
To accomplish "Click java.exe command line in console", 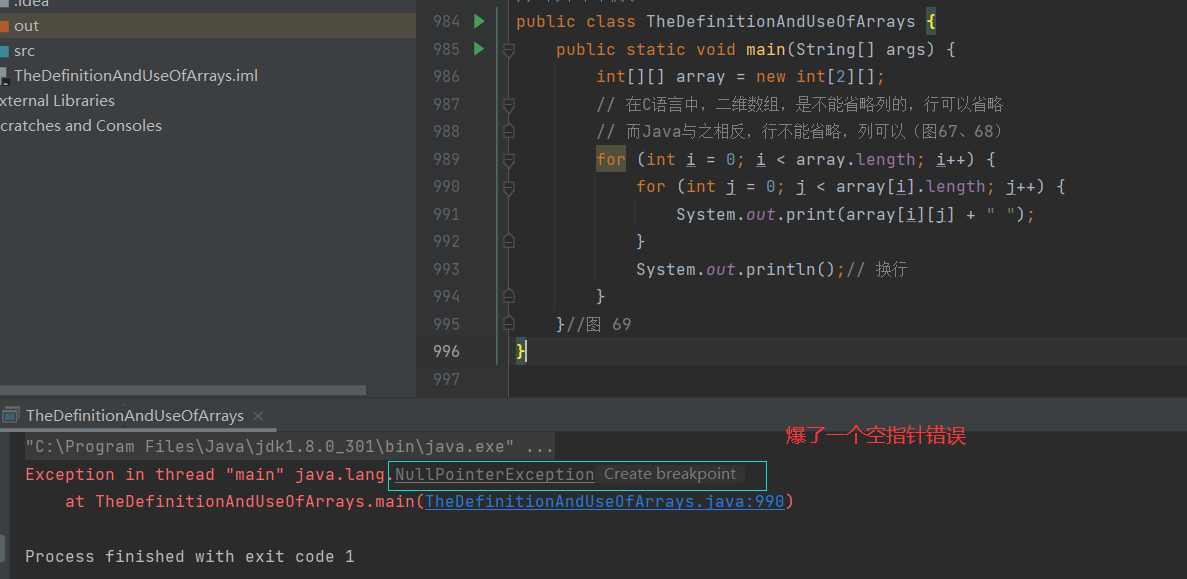I will [289, 447].
